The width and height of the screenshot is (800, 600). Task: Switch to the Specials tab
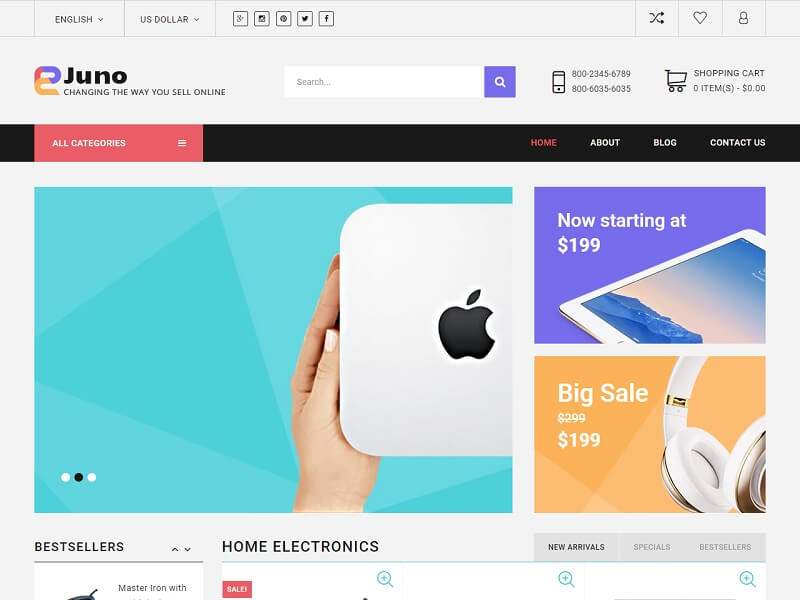[x=652, y=547]
